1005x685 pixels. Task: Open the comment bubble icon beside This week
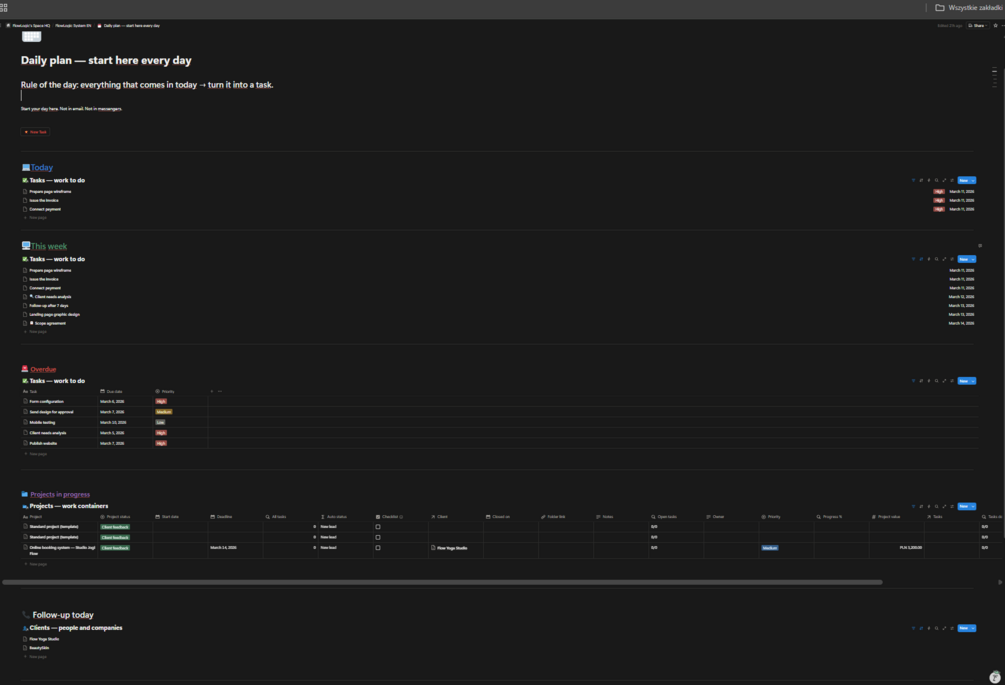(980, 245)
